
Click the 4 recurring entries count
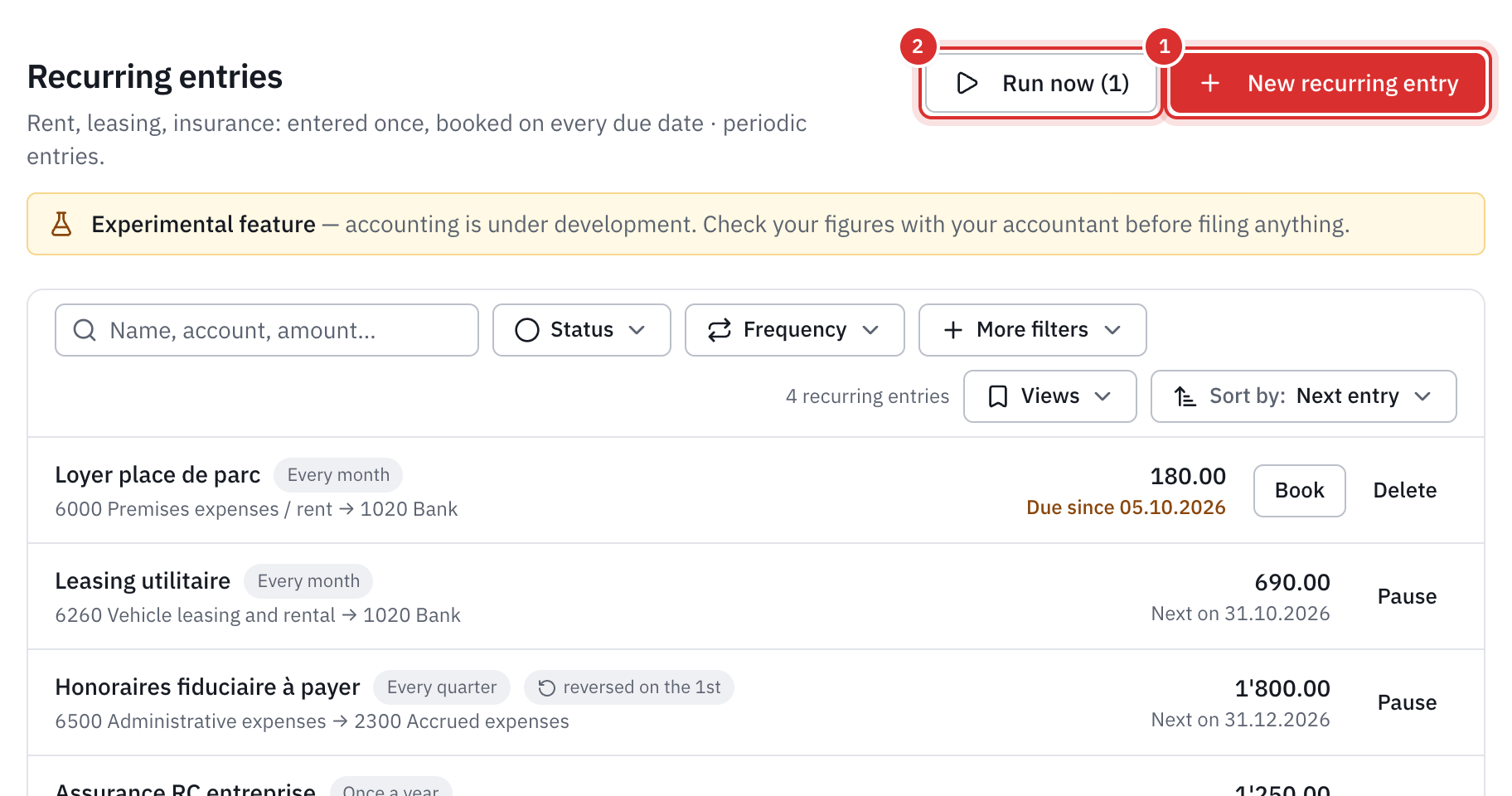[x=867, y=396]
